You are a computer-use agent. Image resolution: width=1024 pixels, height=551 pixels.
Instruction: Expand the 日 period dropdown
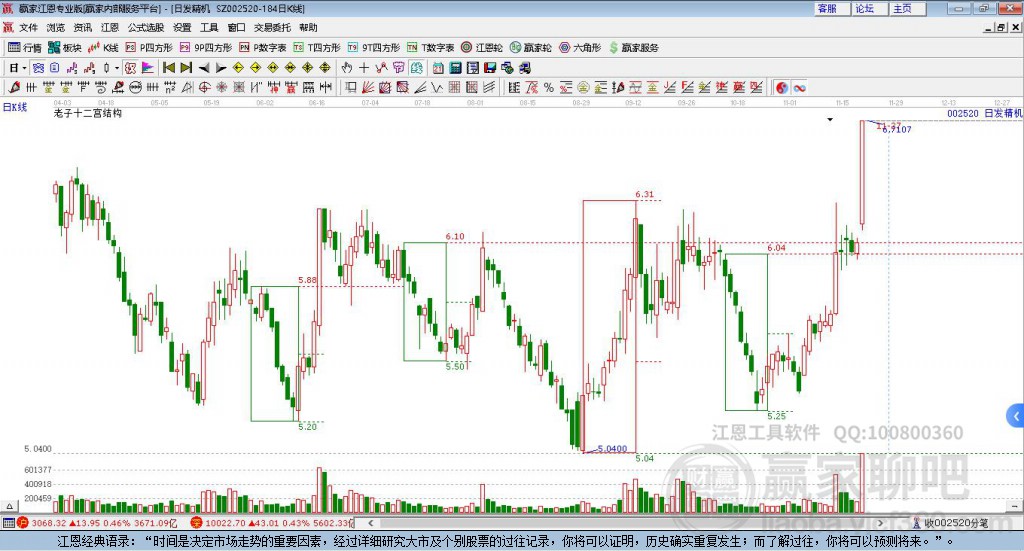point(24,68)
